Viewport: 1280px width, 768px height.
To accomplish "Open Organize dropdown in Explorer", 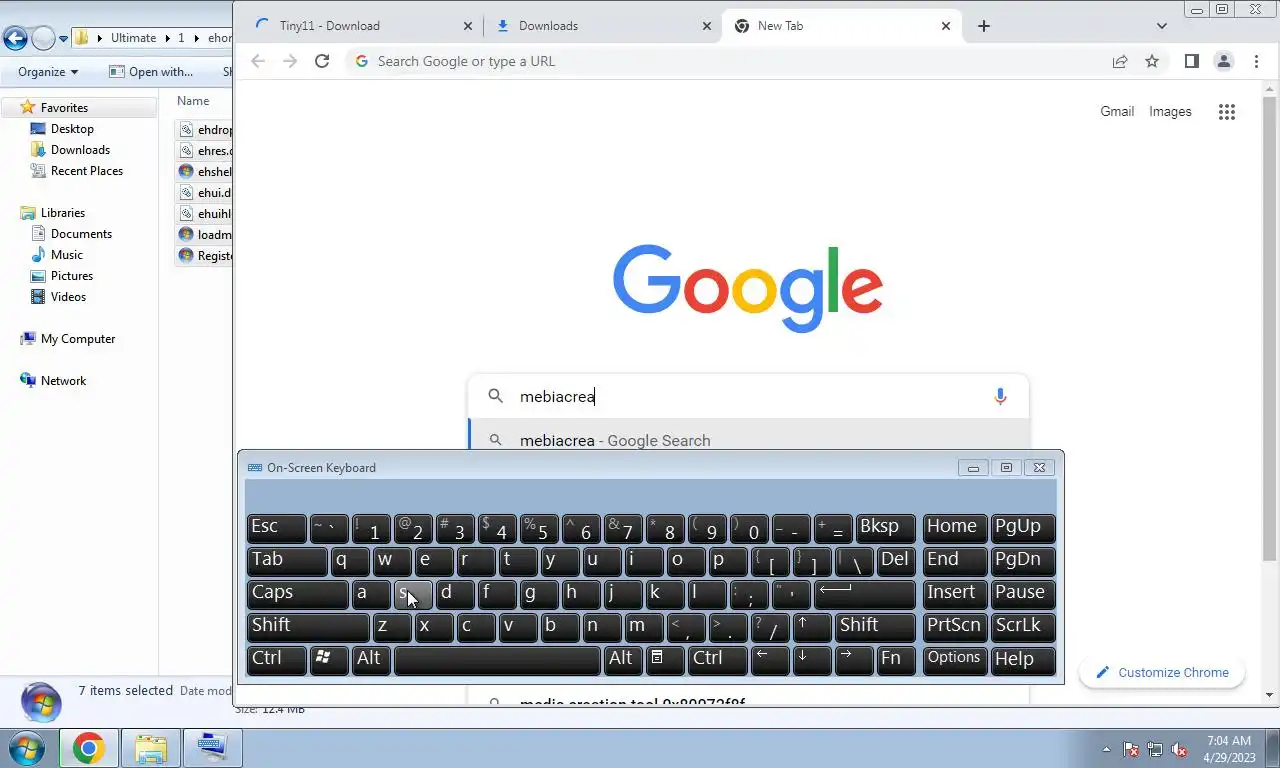I will (x=48, y=72).
